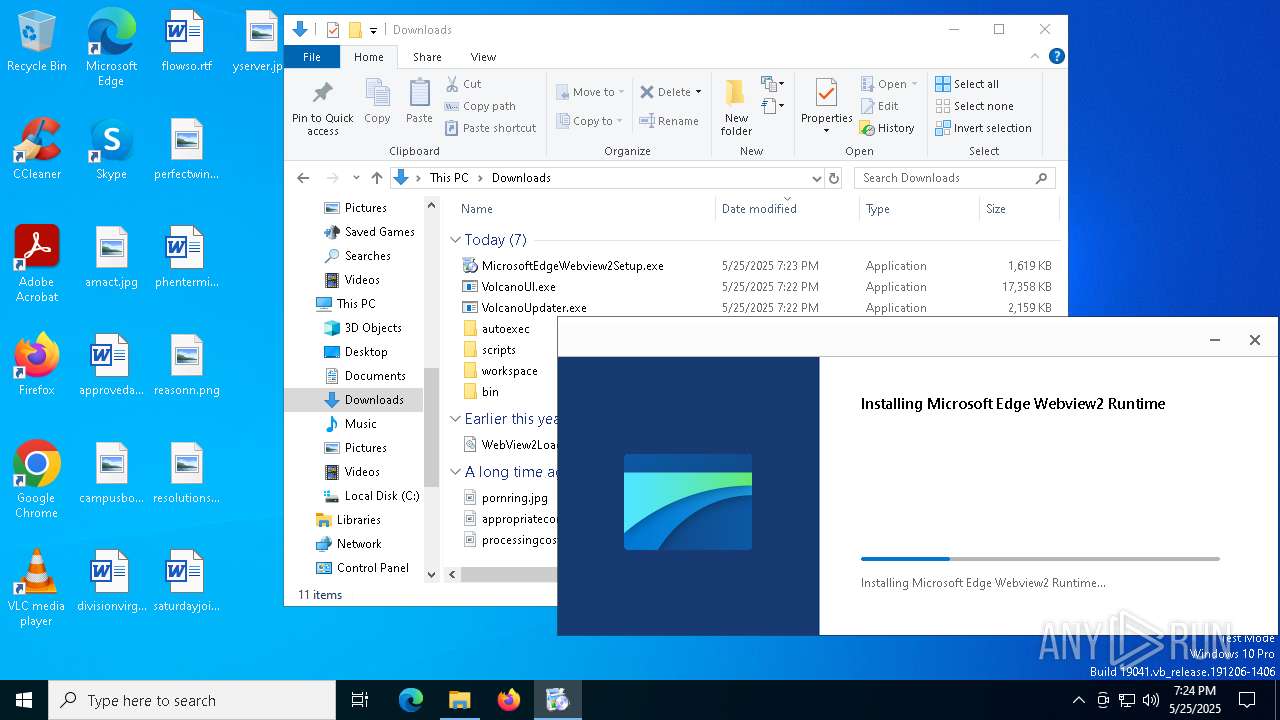
Task: Click the Copy ribbon icon
Action: (x=377, y=101)
